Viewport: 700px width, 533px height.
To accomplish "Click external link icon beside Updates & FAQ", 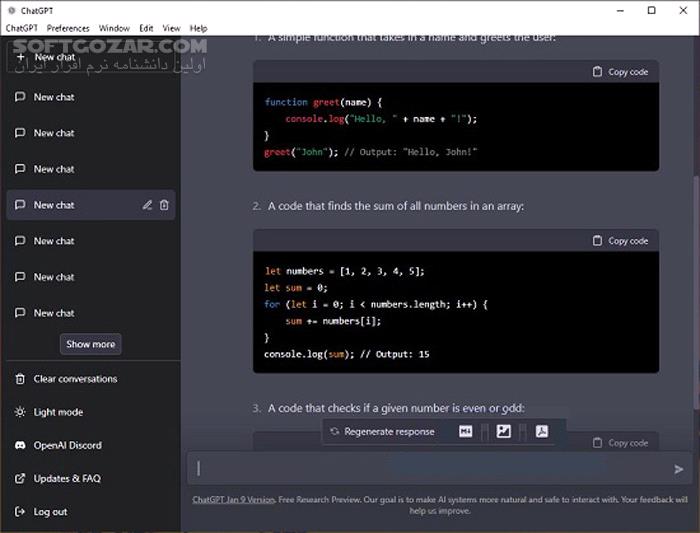I will click(20, 479).
